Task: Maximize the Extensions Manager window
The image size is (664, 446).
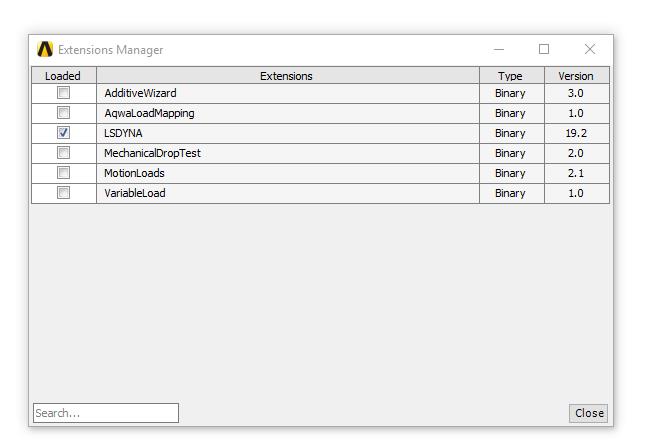Action: coord(544,49)
